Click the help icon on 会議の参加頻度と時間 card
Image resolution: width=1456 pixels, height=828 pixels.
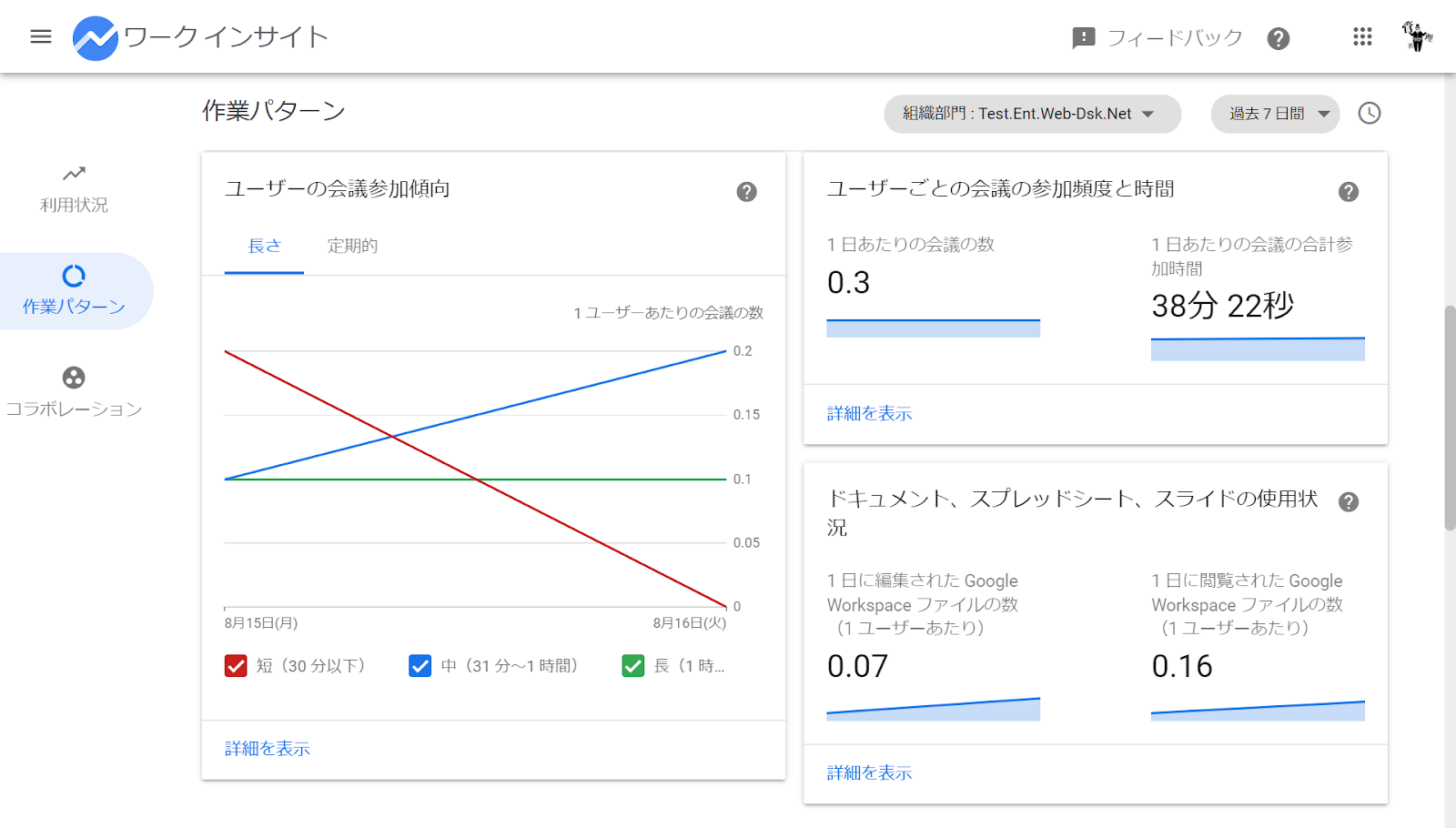1348,192
